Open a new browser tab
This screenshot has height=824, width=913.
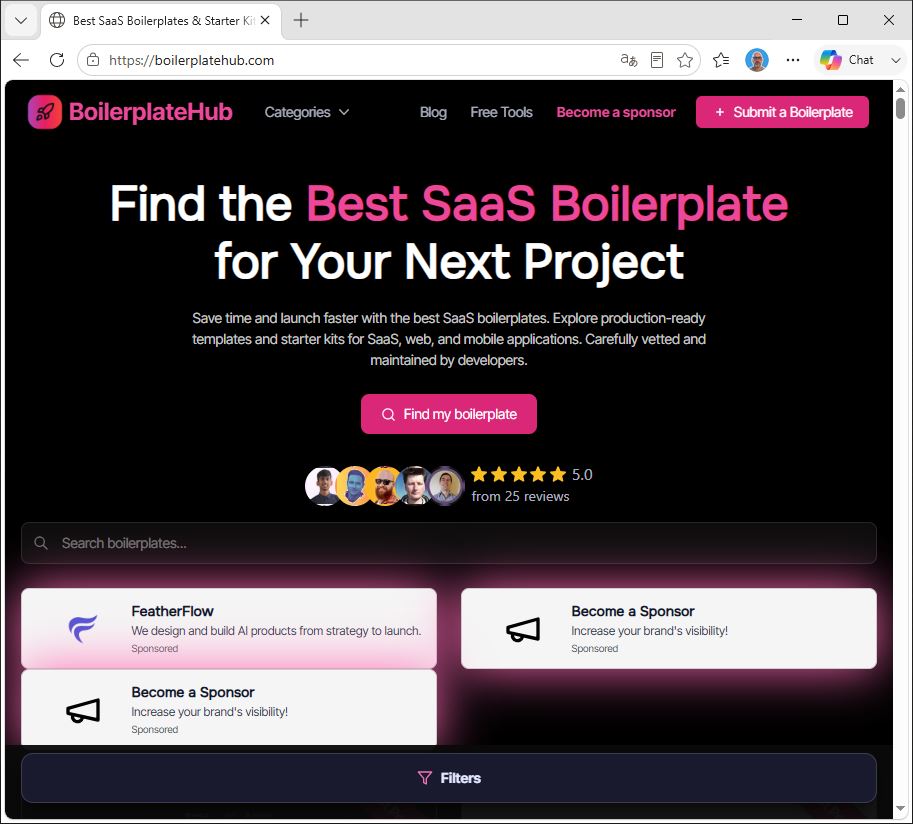300,20
